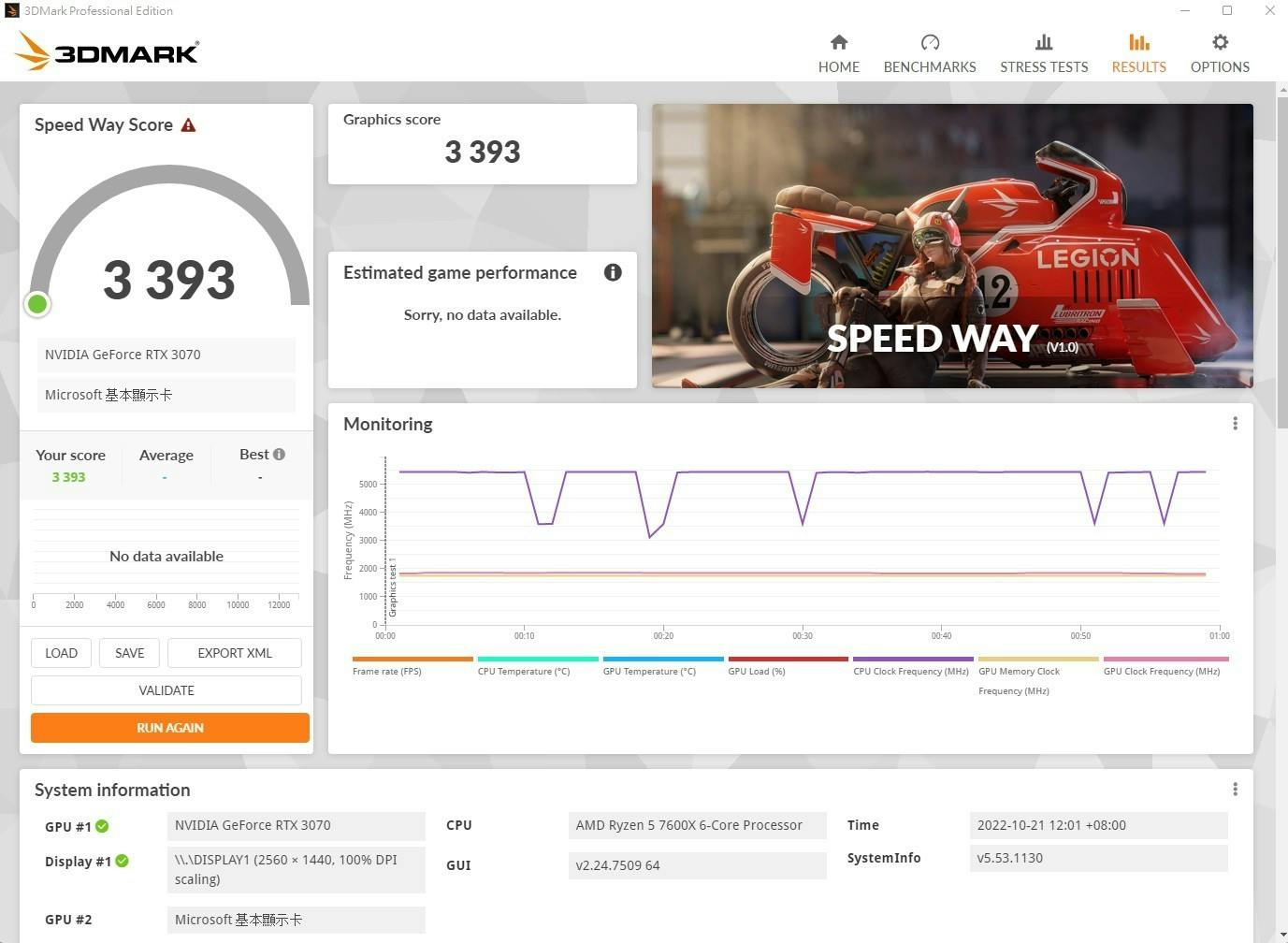
Task: Click the info icon beside Best
Action: [279, 454]
